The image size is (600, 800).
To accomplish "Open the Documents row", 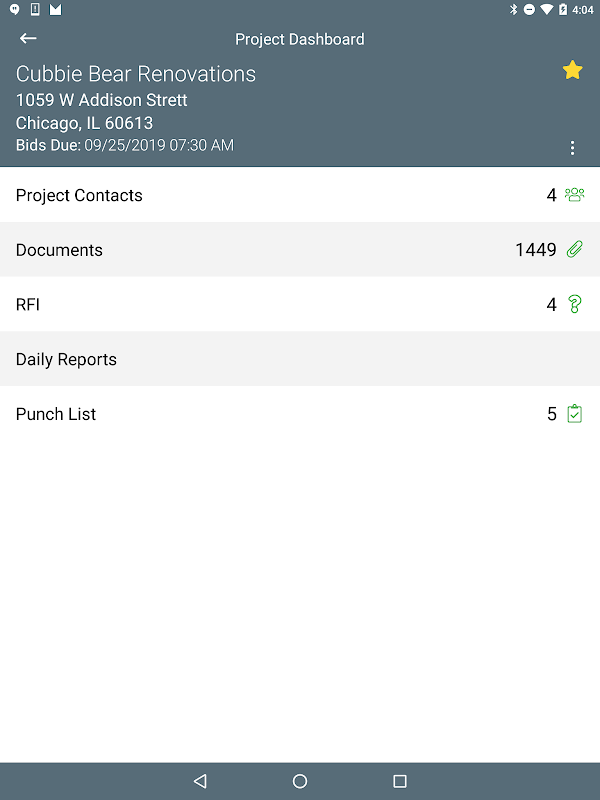I will point(60,250).
